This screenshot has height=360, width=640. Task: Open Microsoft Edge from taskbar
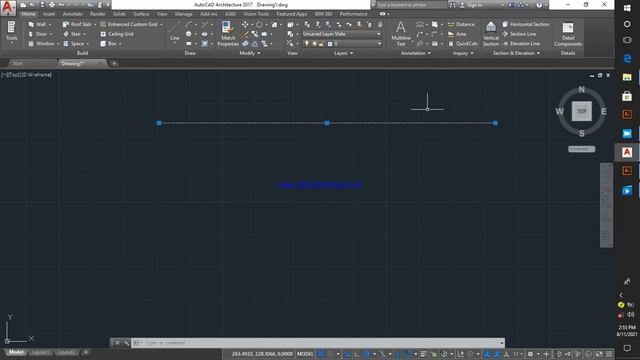(627, 58)
